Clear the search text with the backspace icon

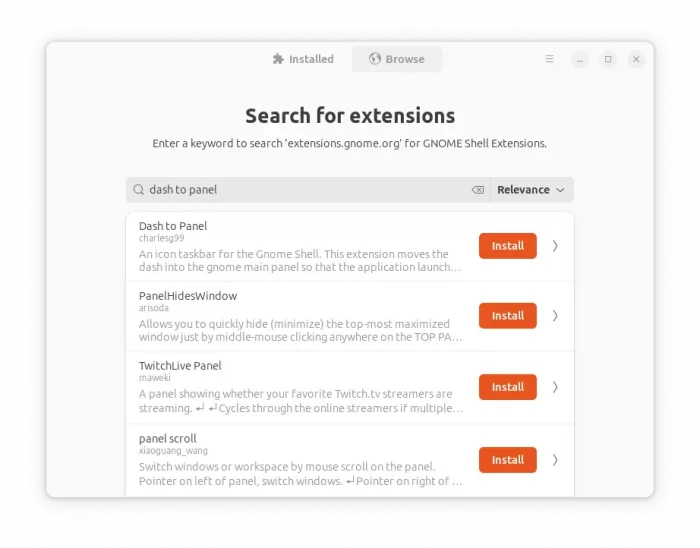coord(477,190)
